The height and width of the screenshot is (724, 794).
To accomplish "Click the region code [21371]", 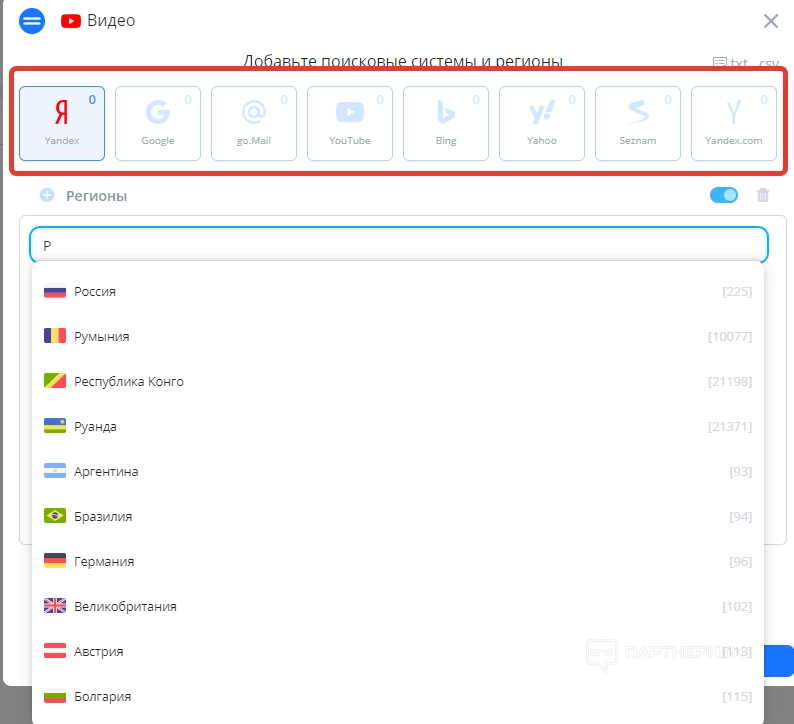I will (x=730, y=426).
